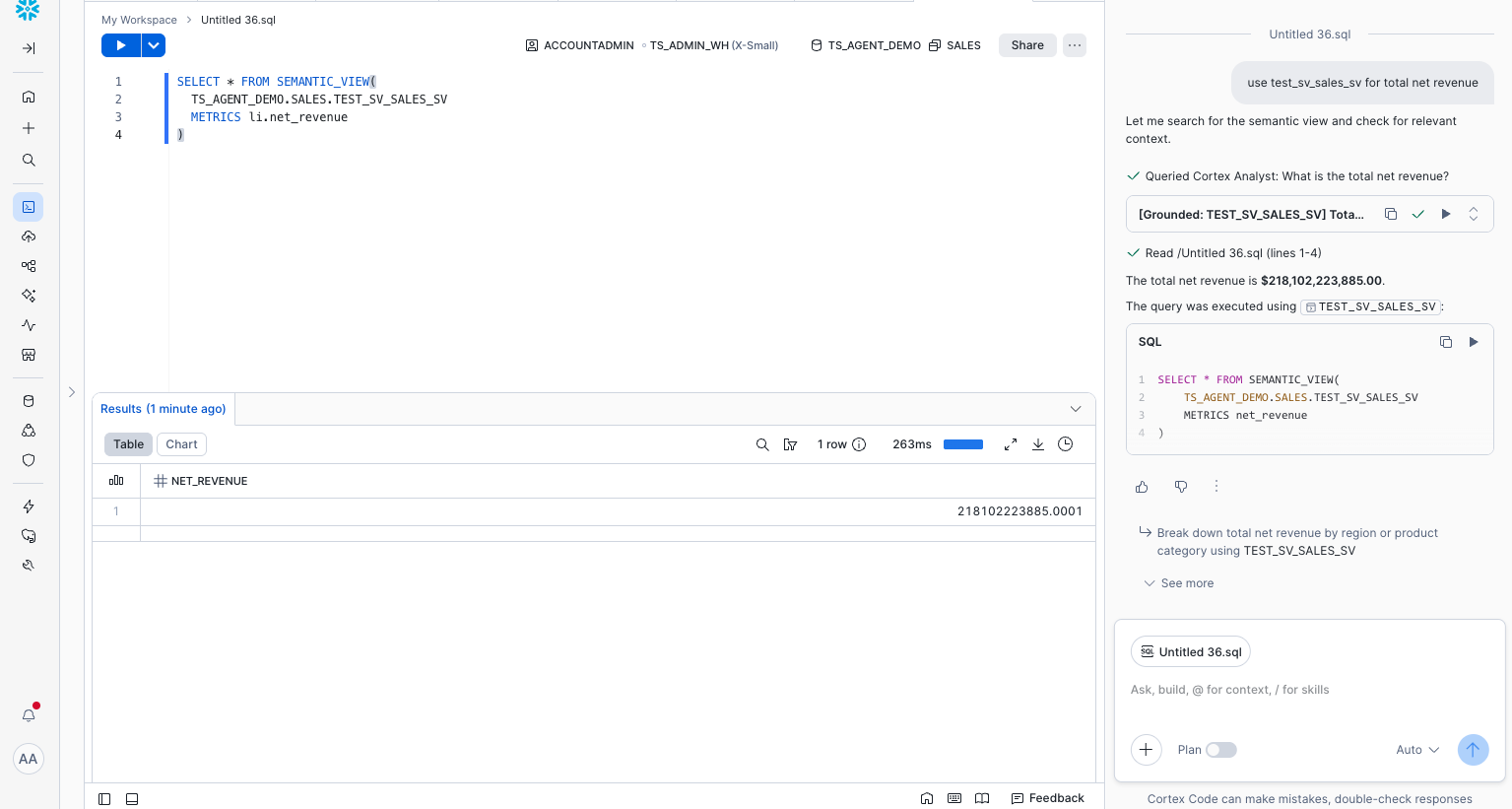Click the plus Create icon in sidebar
1512x809 pixels.
click(29, 128)
